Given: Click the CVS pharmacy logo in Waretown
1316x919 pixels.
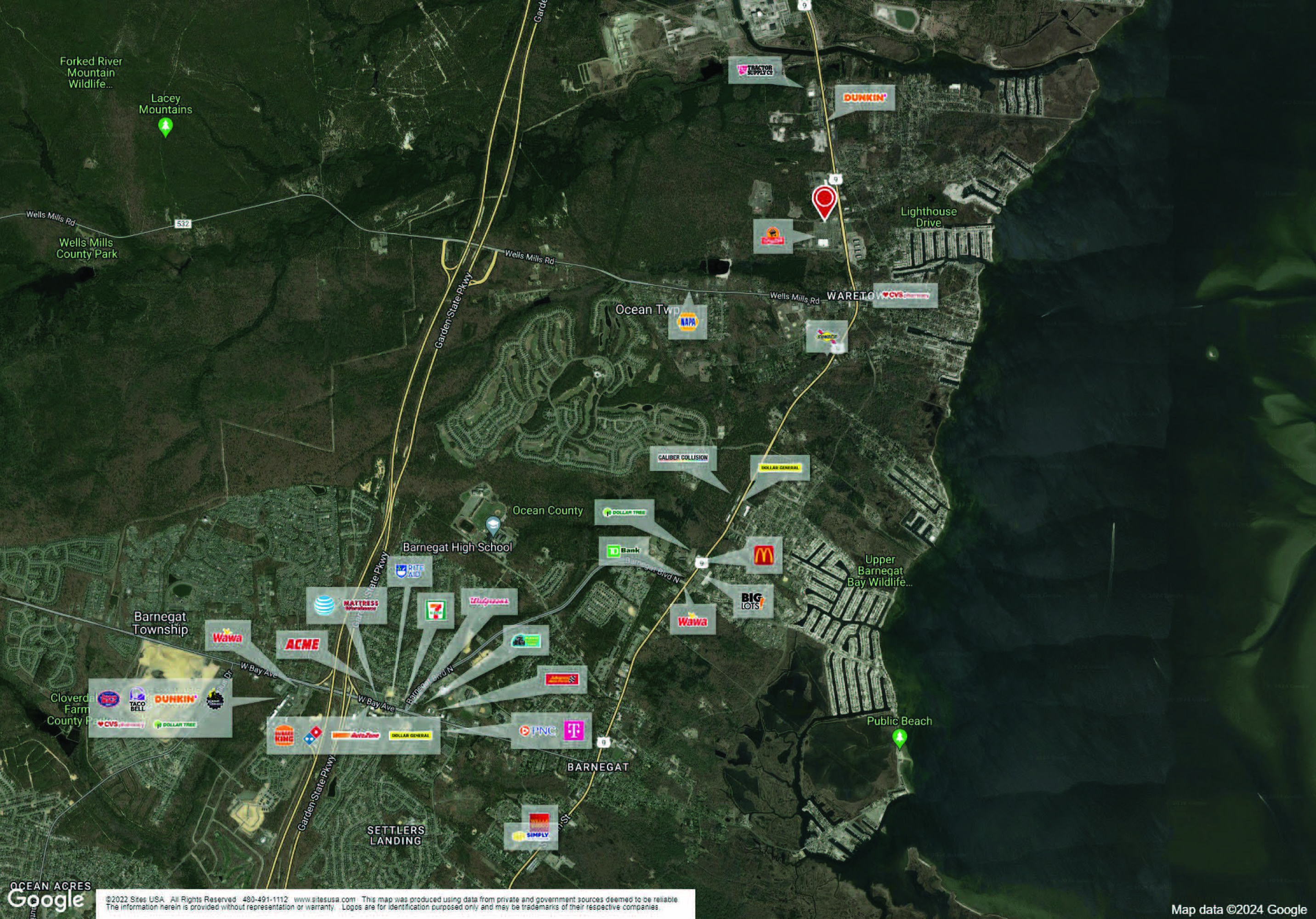Looking at the screenshot, I should (905, 295).
